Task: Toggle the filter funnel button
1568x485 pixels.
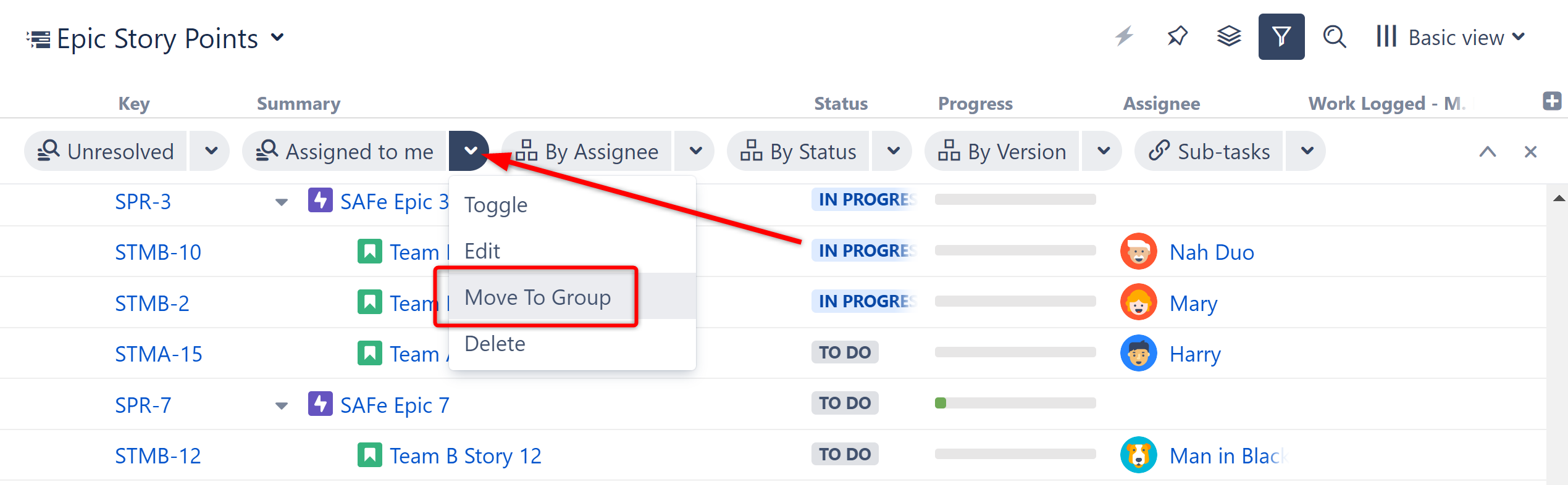Action: (1281, 36)
